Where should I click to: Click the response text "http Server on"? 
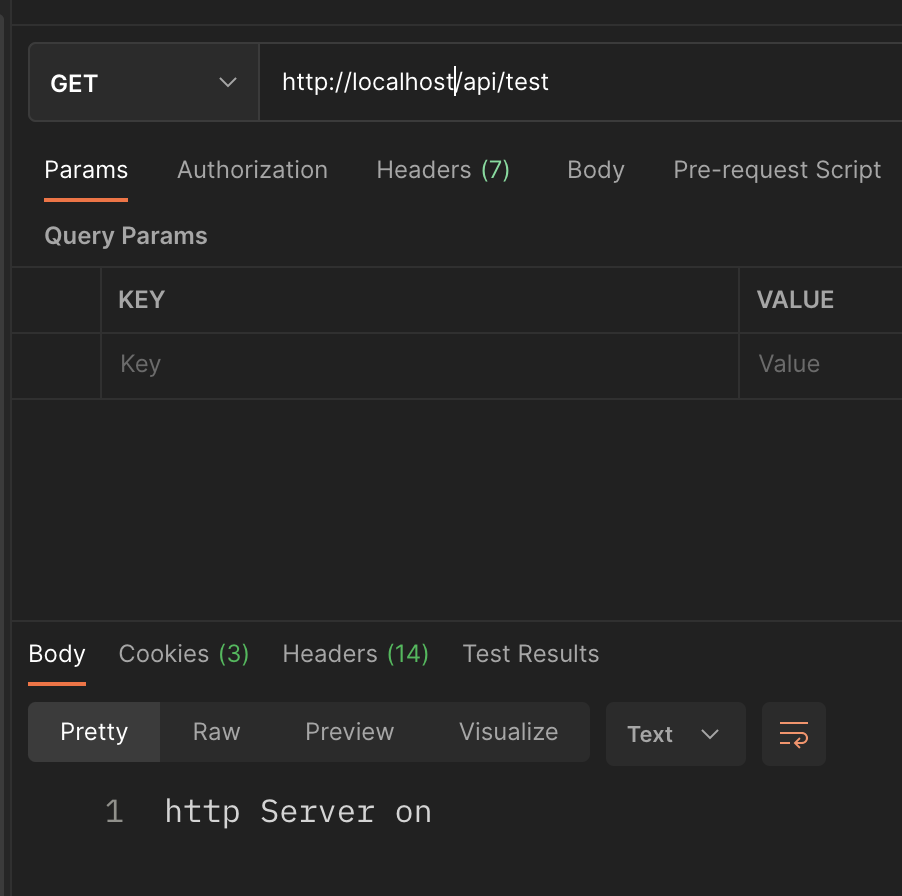298,812
